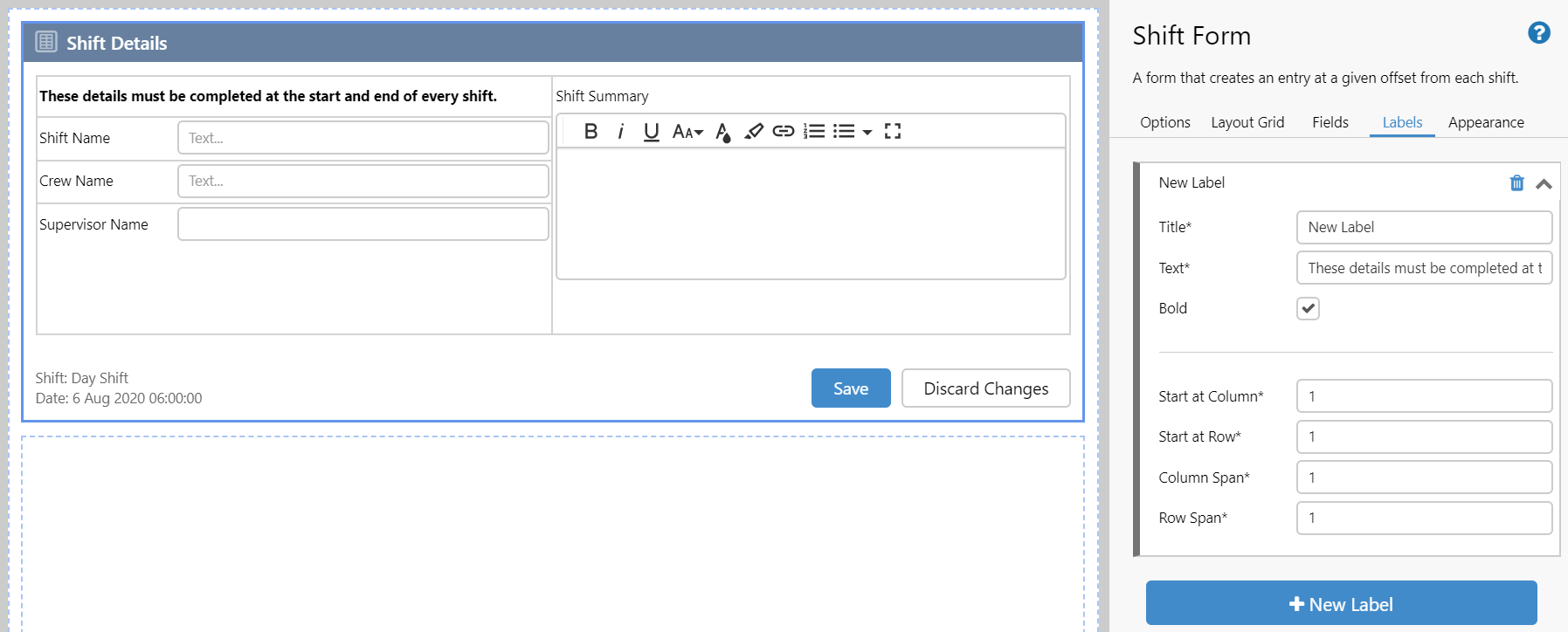
Task: Click into the Supervisor Name field
Action: point(363,223)
